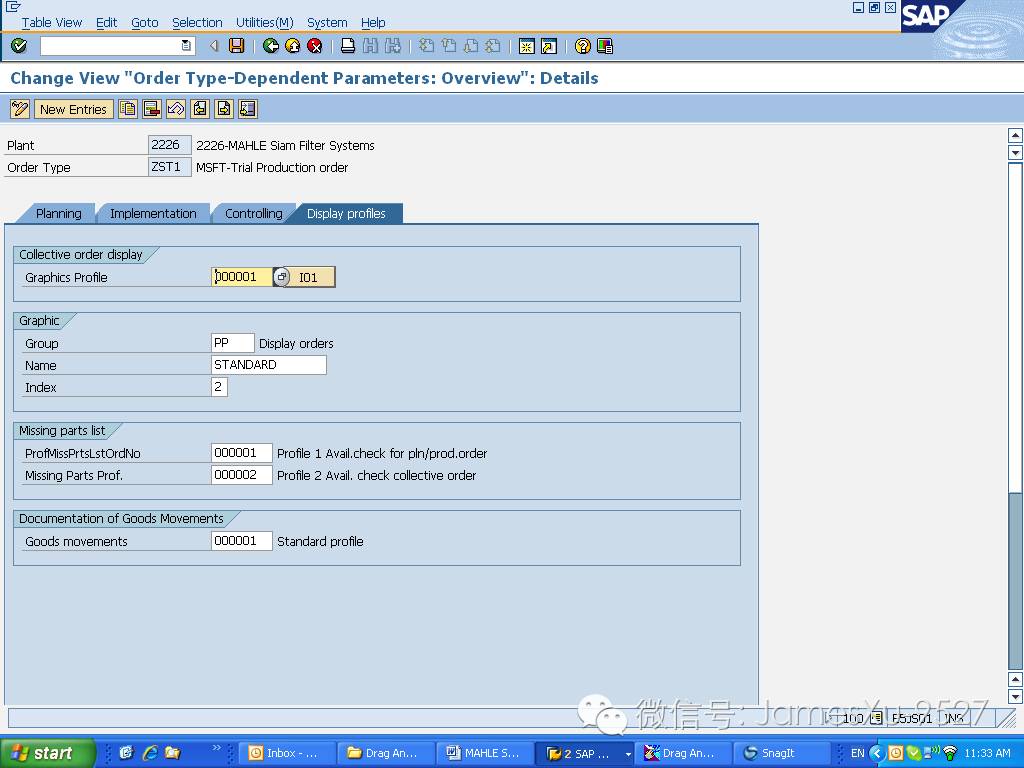Open the Goto menu
Viewport: 1024px width, 768px height.
144,22
